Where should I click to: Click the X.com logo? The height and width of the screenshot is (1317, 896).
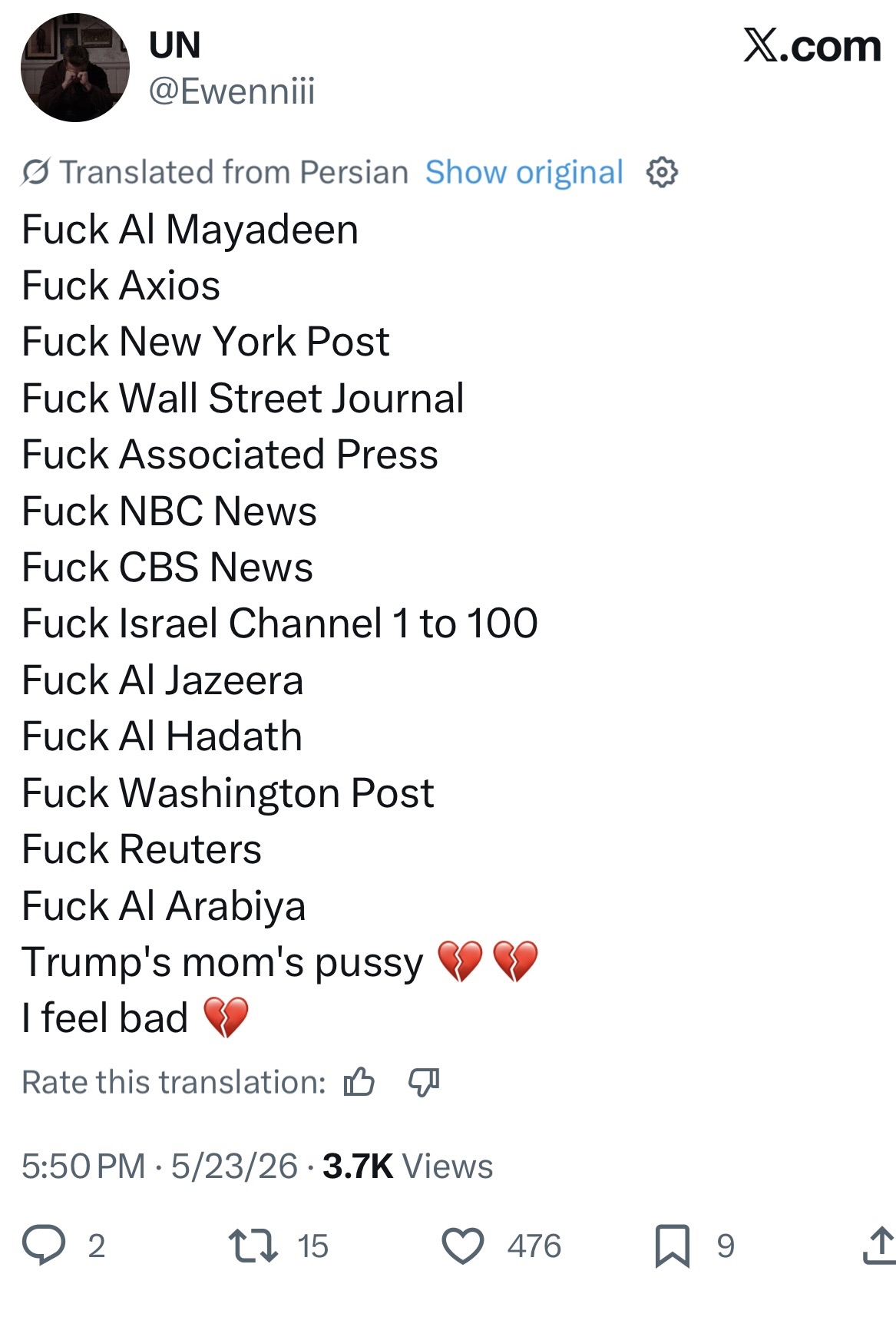tap(812, 46)
